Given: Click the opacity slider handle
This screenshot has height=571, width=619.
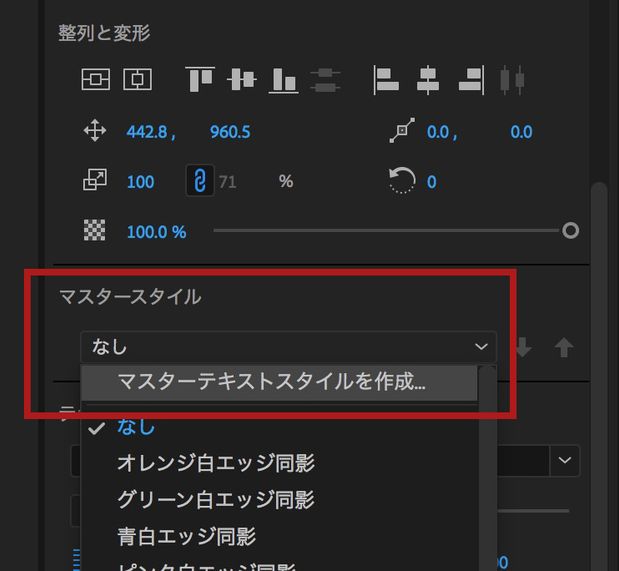Looking at the screenshot, I should point(570,231).
